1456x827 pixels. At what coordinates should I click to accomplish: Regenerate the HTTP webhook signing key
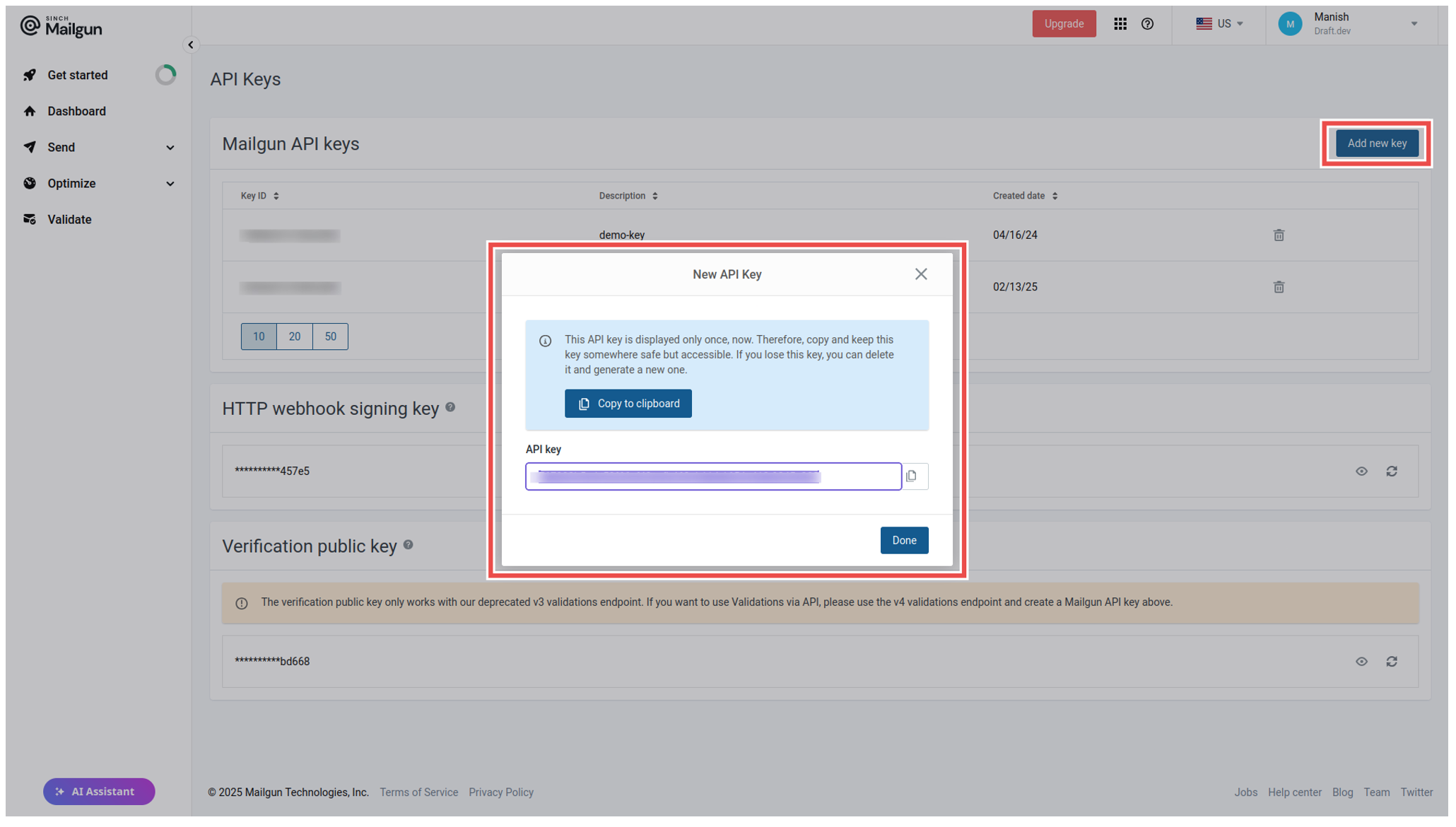click(x=1392, y=471)
